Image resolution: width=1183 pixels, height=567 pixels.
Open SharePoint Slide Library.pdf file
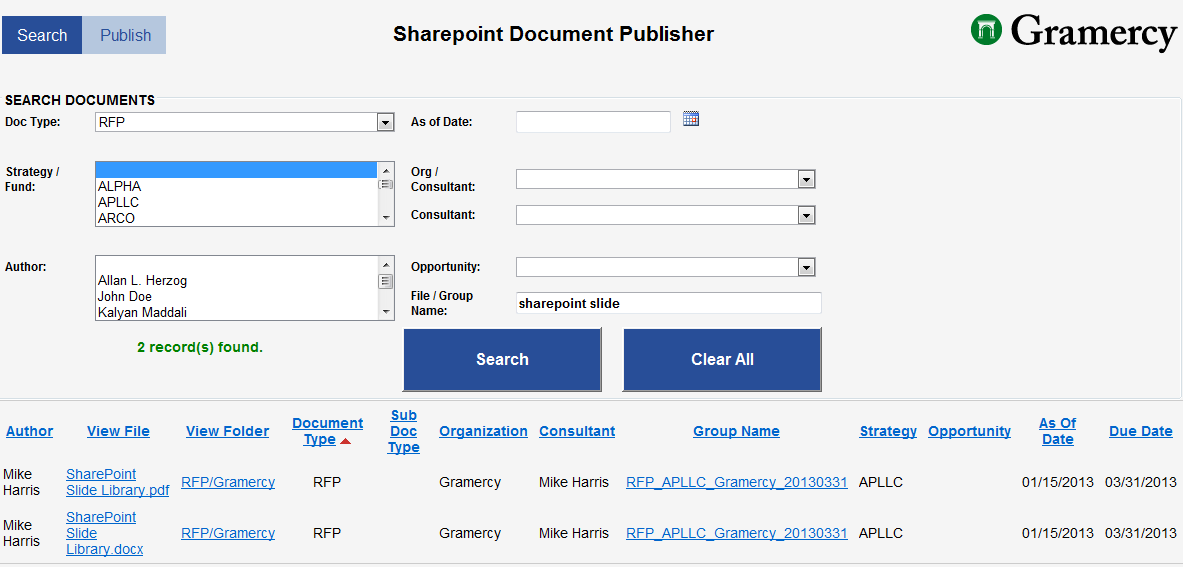118,483
